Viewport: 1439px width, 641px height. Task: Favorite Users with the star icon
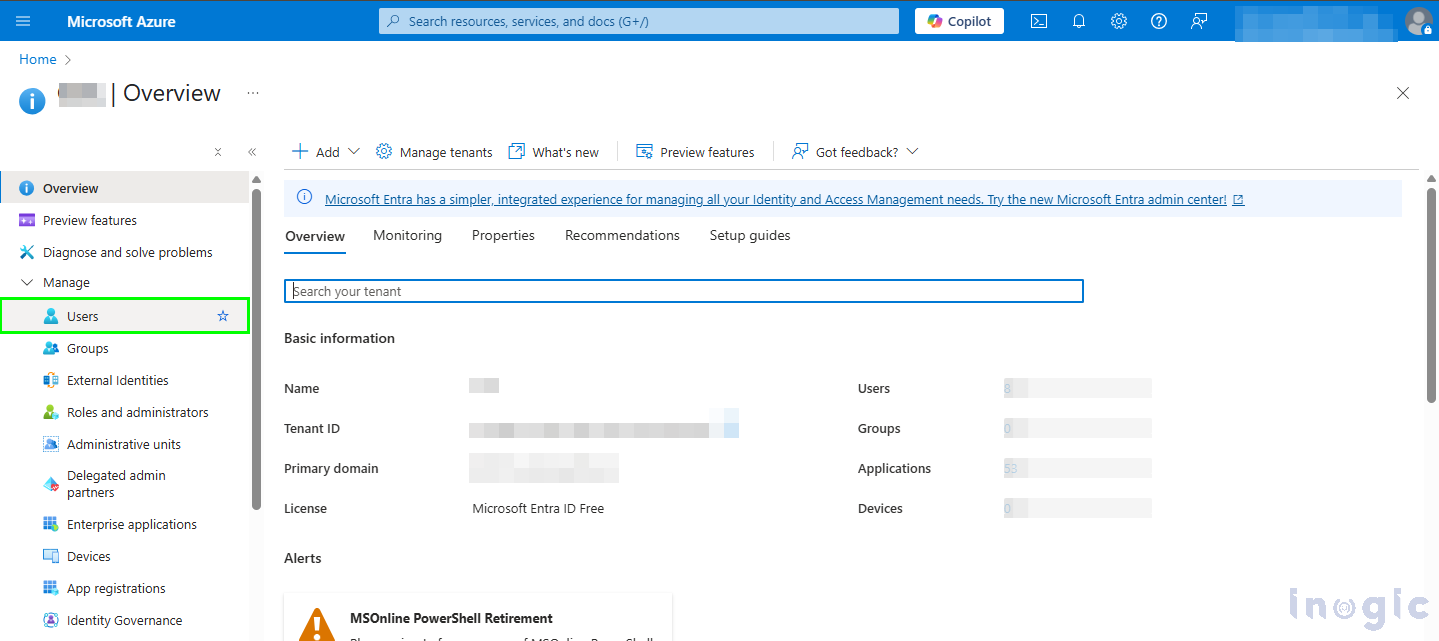pos(223,316)
